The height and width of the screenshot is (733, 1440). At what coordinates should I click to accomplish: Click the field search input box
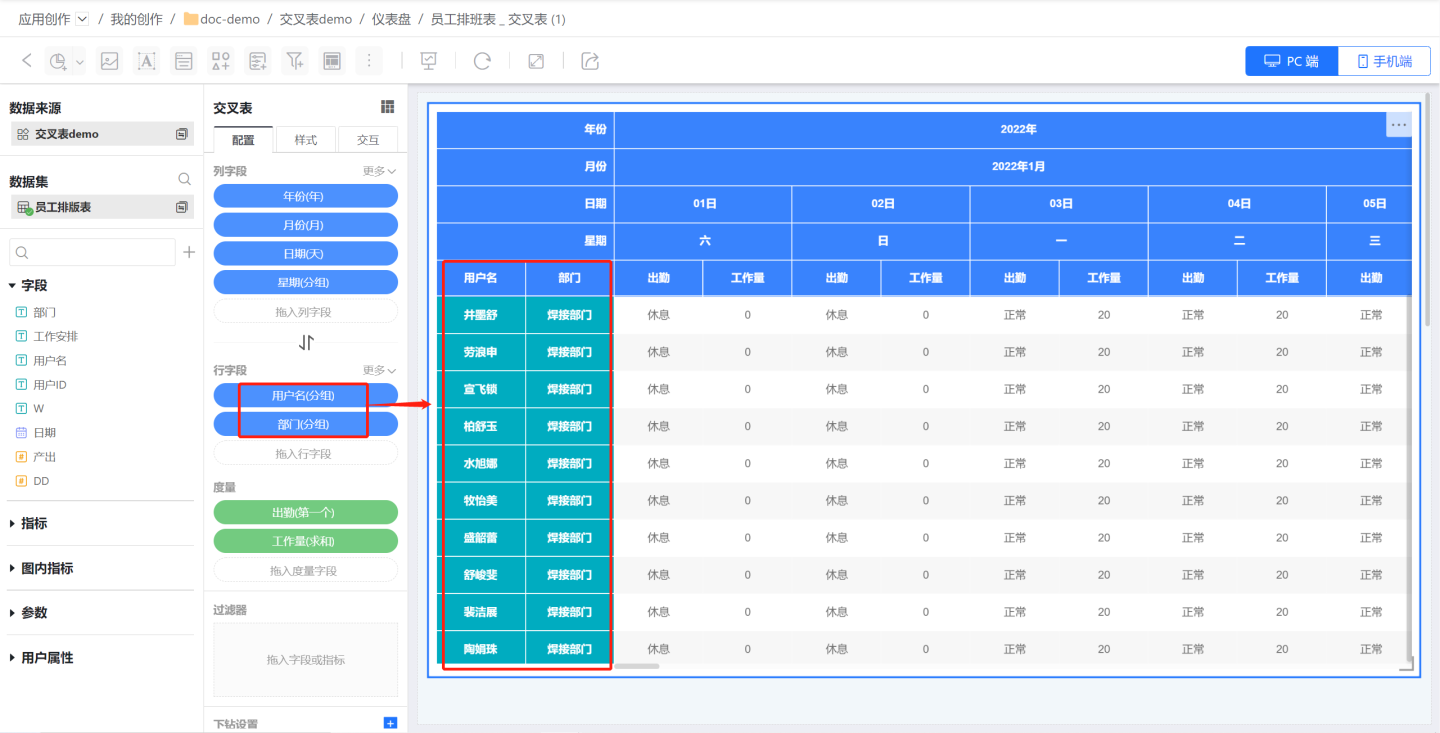(x=92, y=252)
